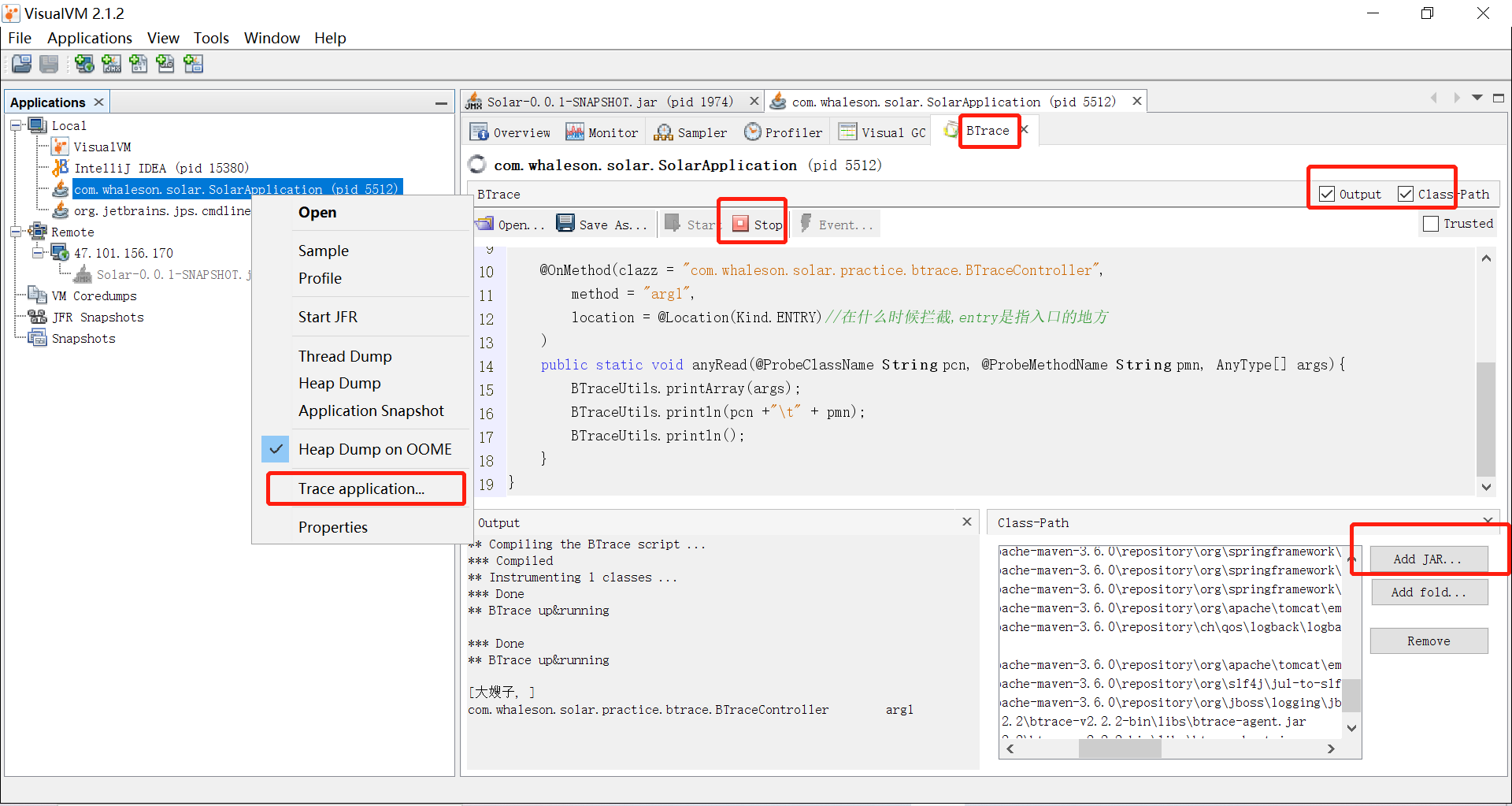
Task: Switch to the BTrace tab
Action: [987, 131]
